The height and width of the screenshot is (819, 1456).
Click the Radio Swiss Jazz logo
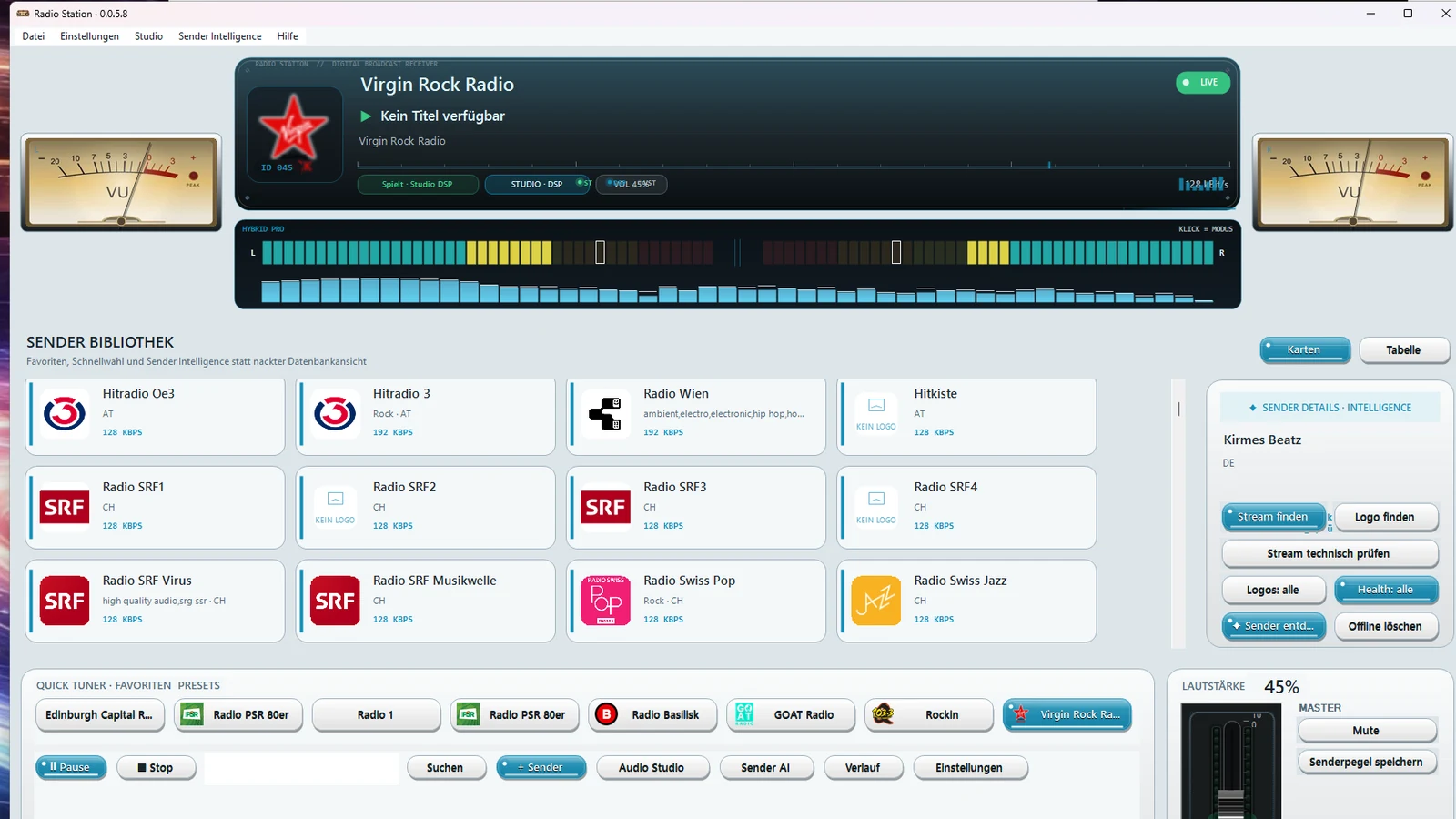point(876,602)
